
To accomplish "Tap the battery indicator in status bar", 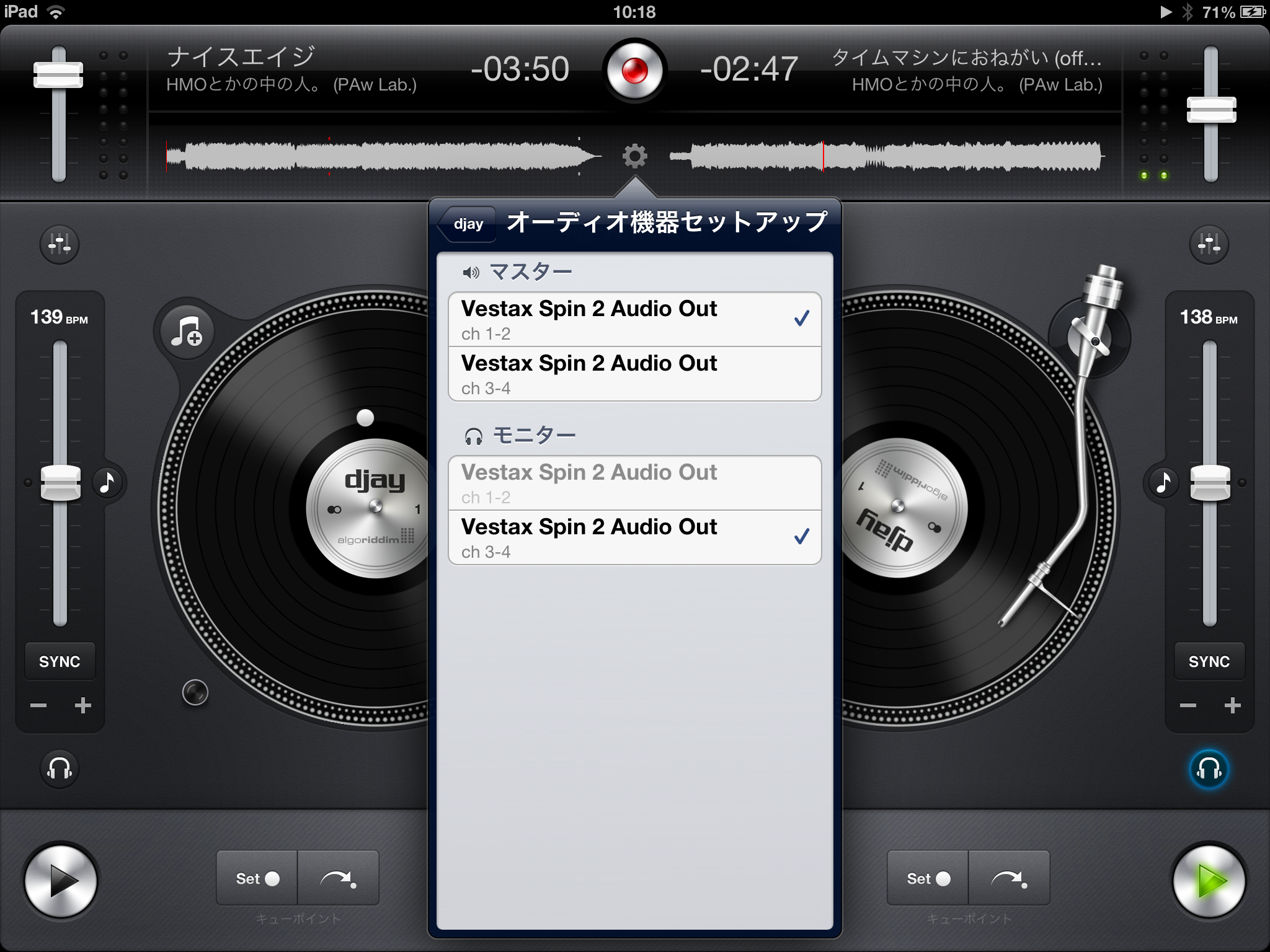I will (1253, 12).
